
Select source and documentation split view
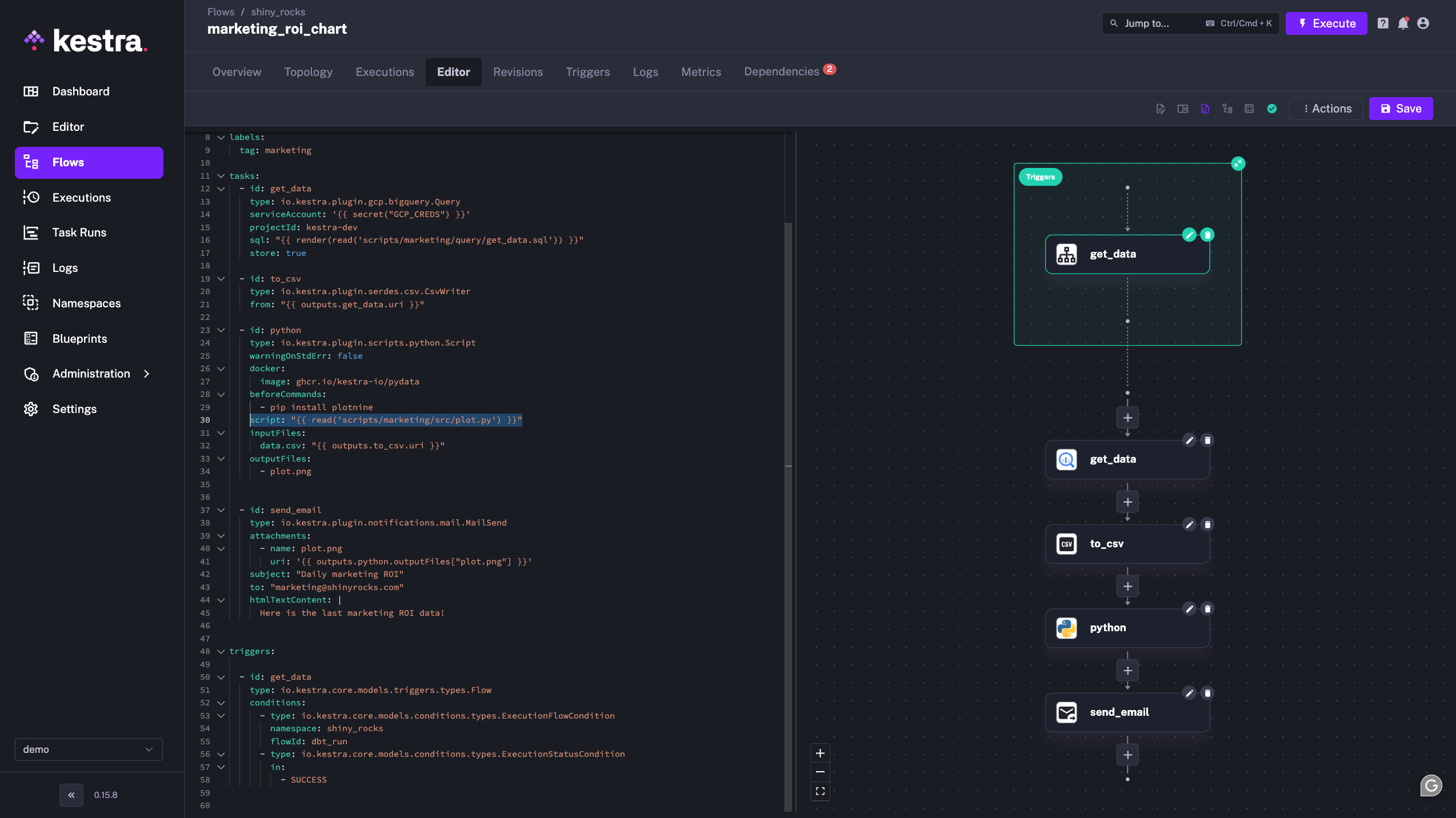[x=1182, y=109]
